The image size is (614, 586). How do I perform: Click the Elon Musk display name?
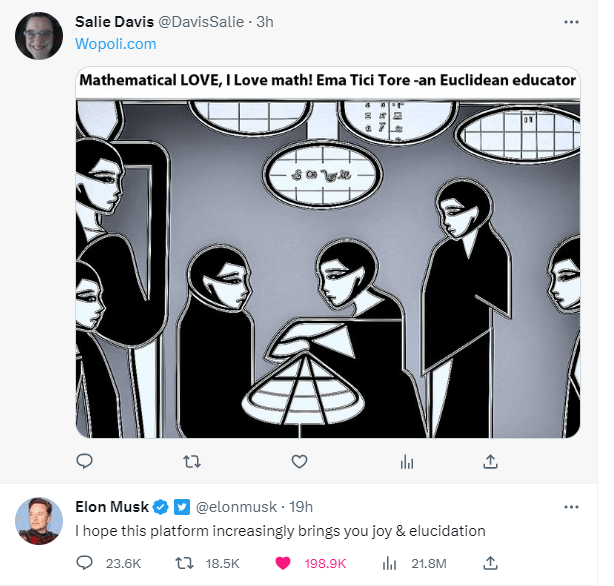click(112, 506)
